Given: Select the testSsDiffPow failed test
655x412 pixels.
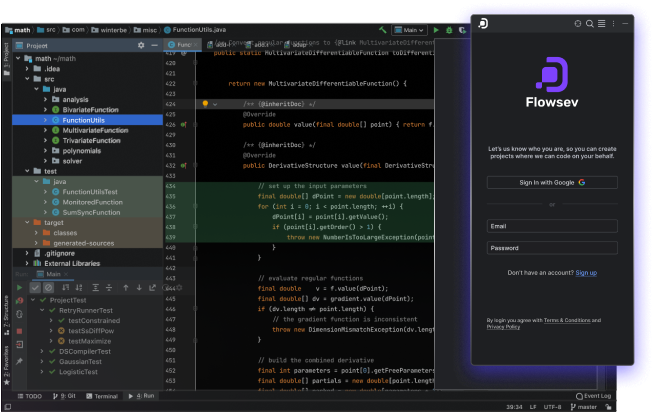Looking at the screenshot, I should click(x=91, y=331).
